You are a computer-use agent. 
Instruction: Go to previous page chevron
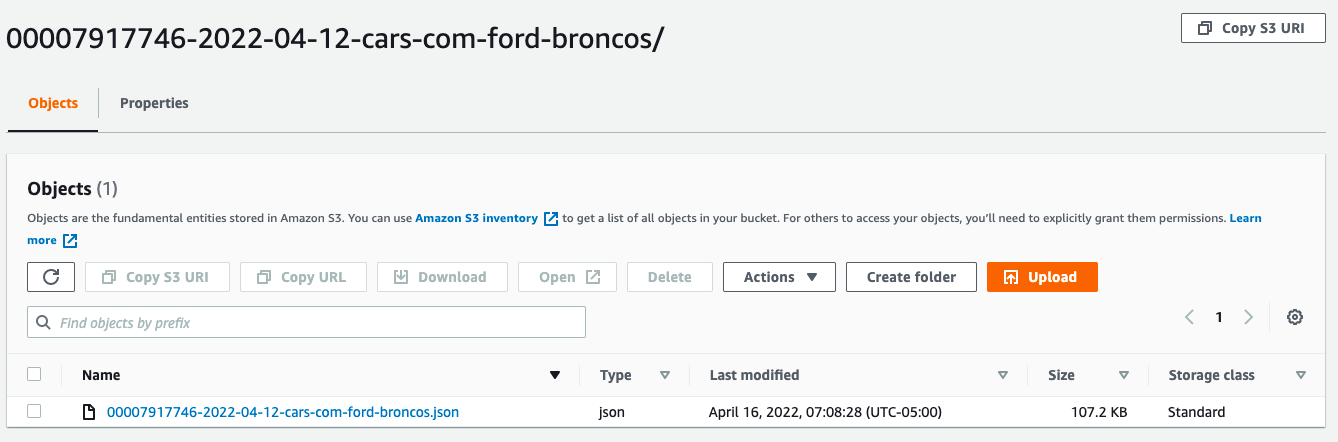pos(1190,317)
